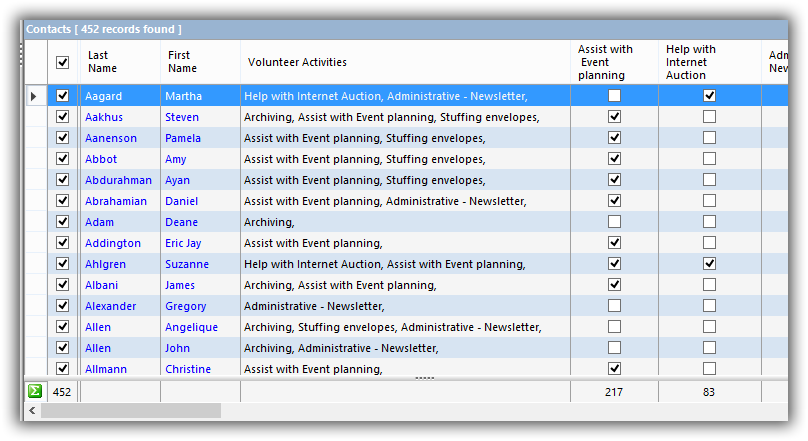
Task: Uncheck the row checkbox for Aakhus
Action: tap(63, 117)
